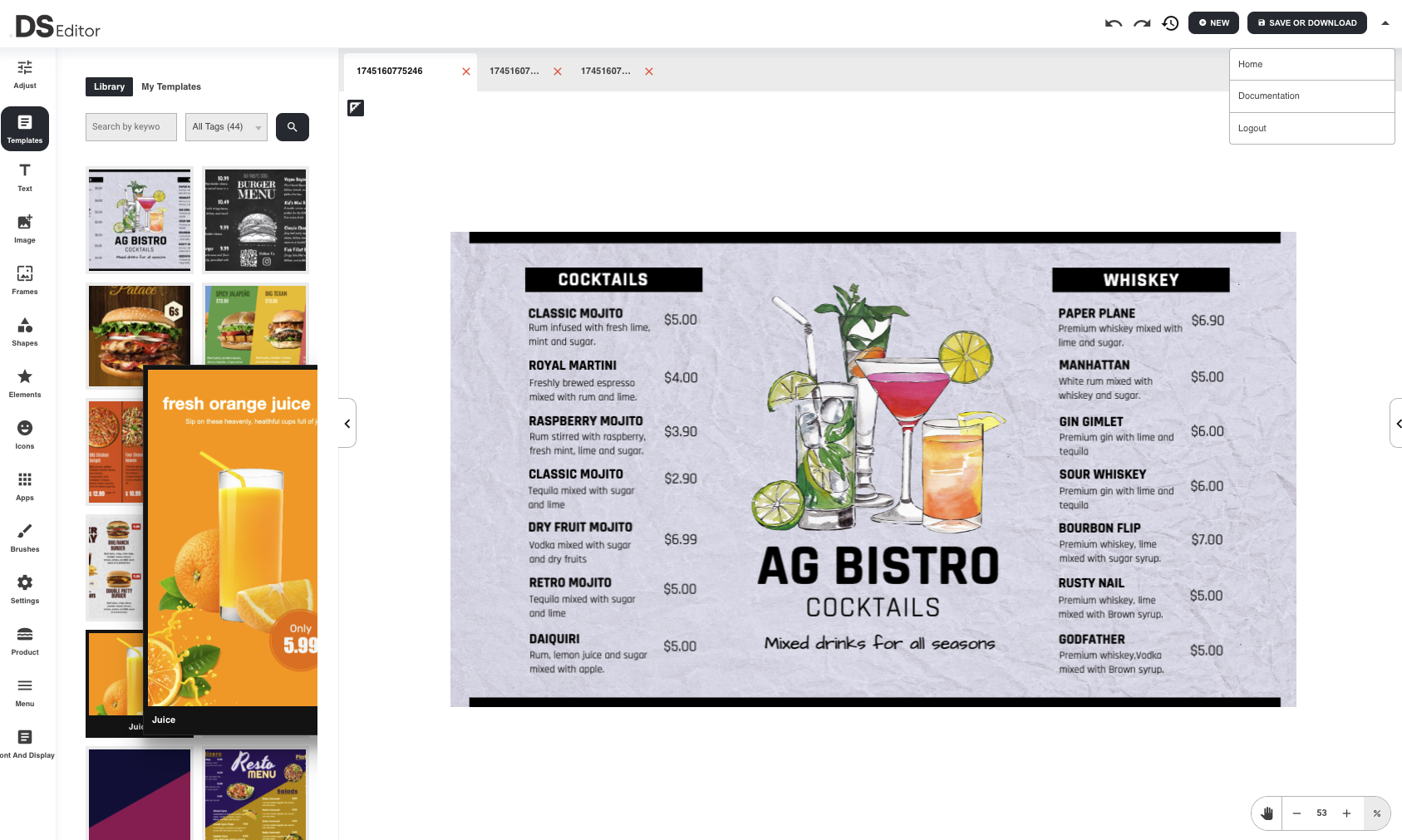Select the COCKTAILS black header on canvas
The height and width of the screenshot is (840, 1402).
click(613, 280)
